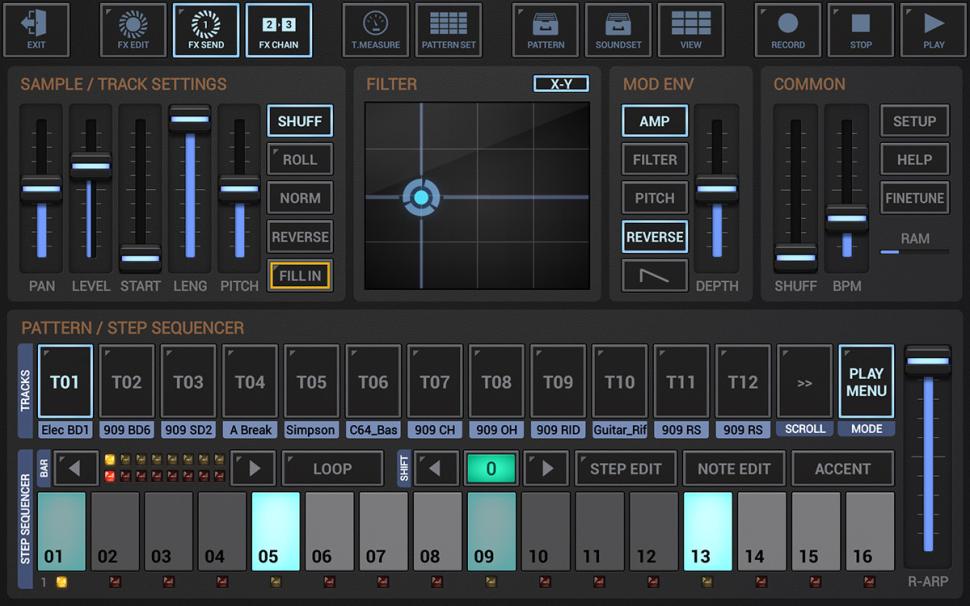970x606 pixels.
Task: Click the EXIT door icon
Action: [x=37, y=29]
